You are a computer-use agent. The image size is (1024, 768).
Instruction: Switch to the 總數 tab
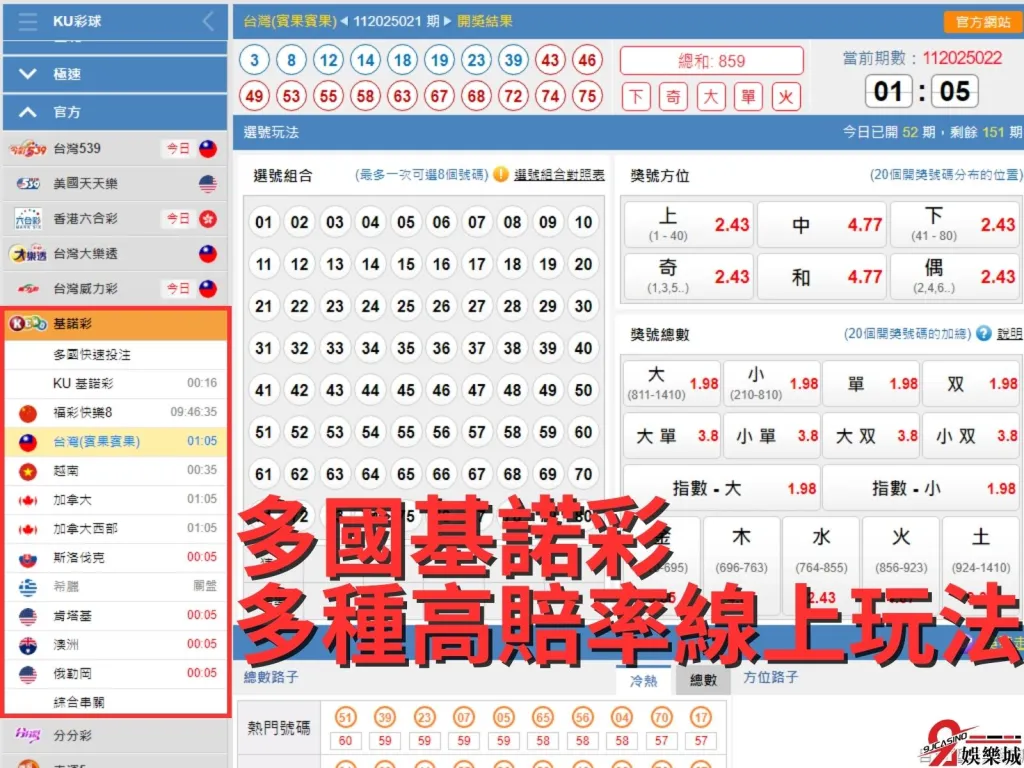[701, 678]
